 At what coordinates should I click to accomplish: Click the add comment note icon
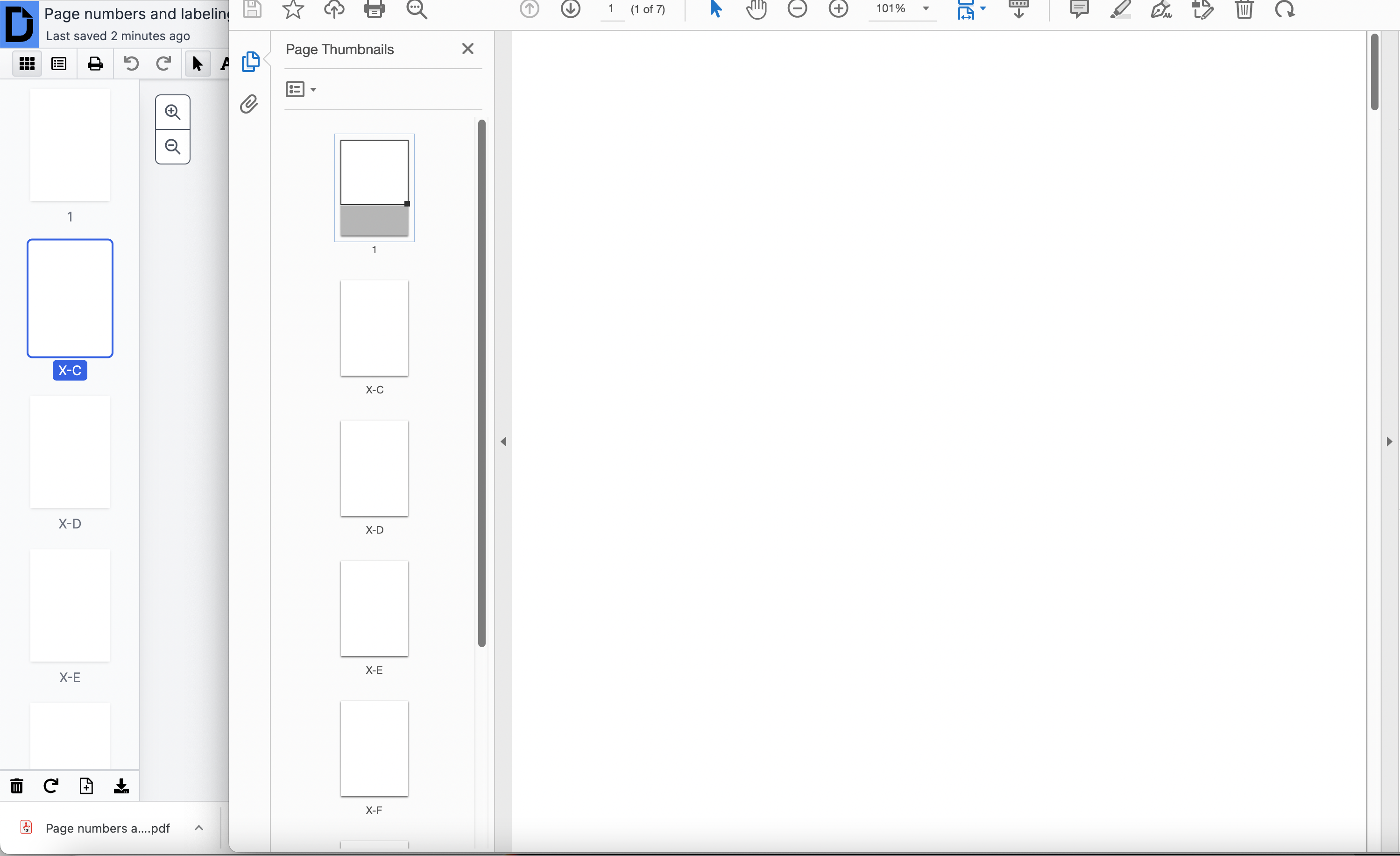click(x=1079, y=9)
